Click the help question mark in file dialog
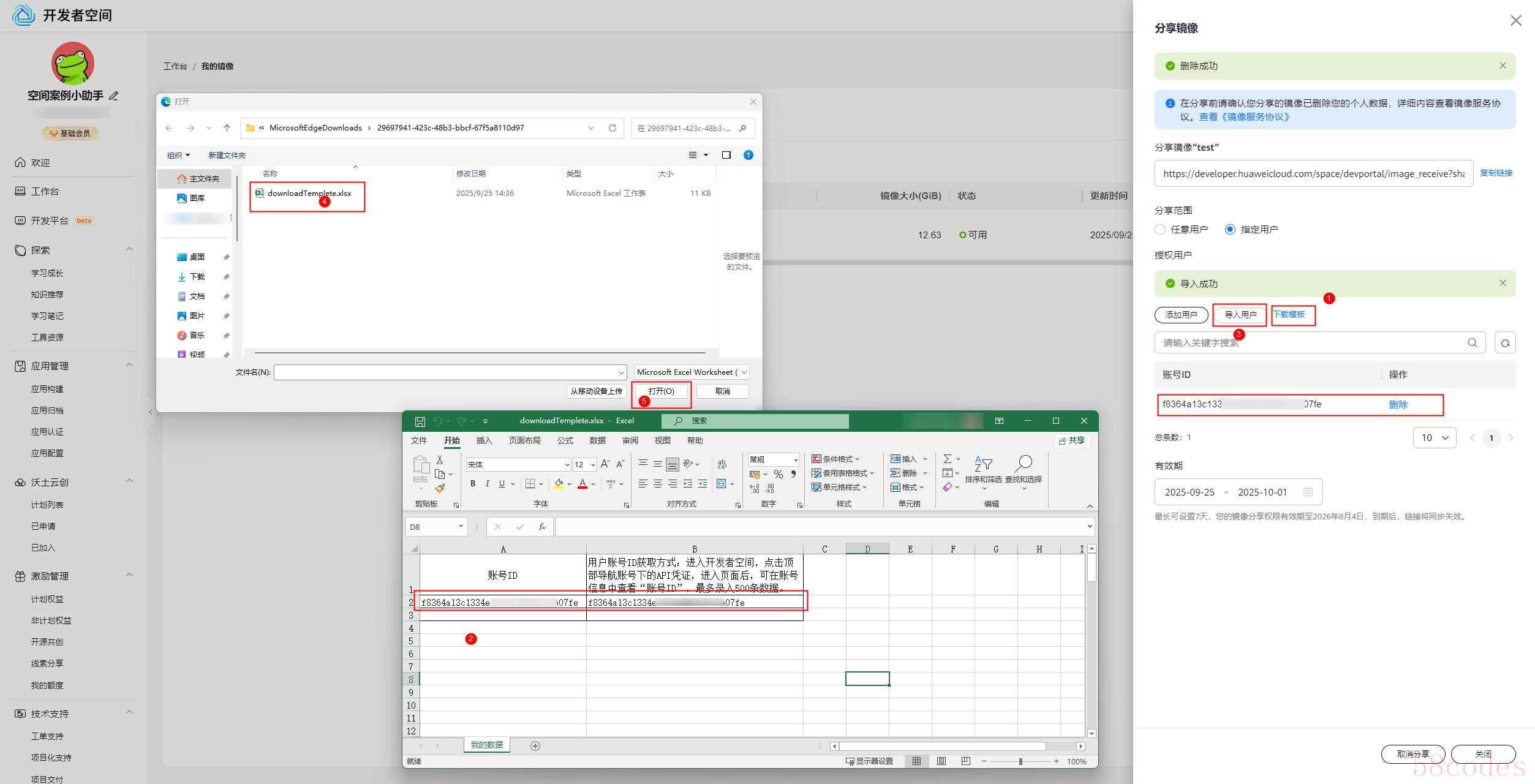This screenshot has width=1535, height=784. pyautogui.click(x=748, y=155)
